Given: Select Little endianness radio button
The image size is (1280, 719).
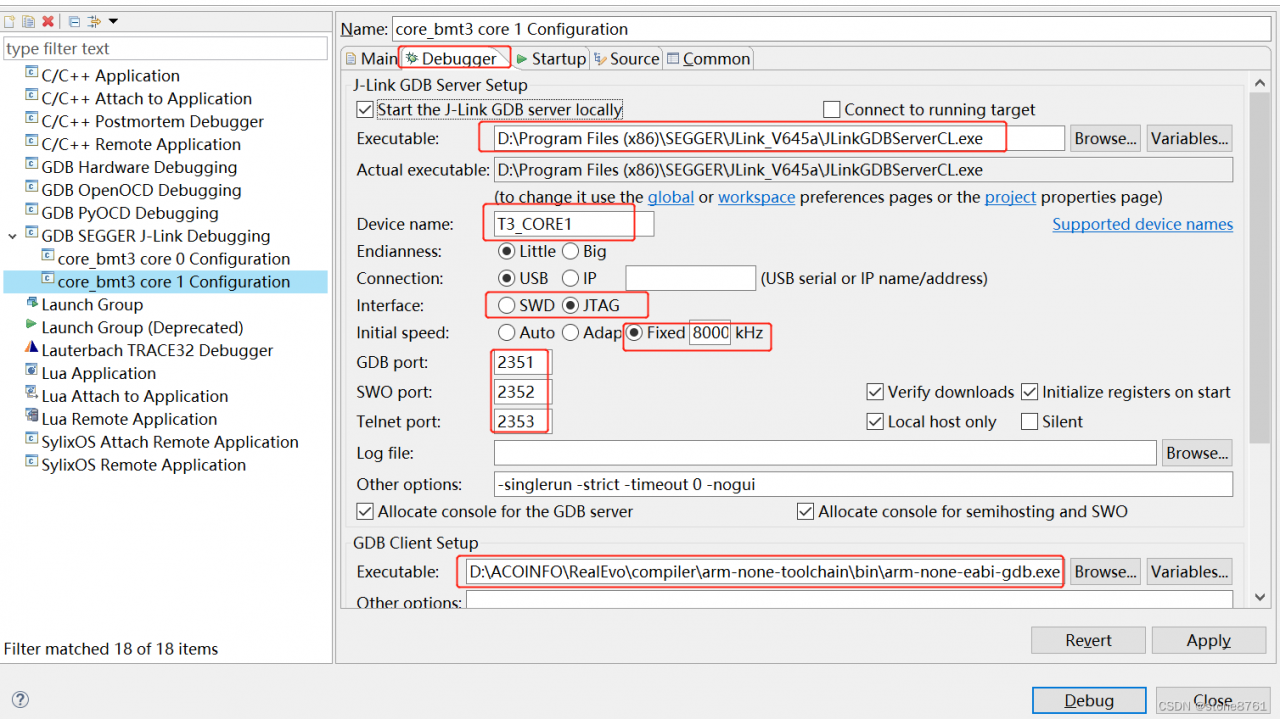Looking at the screenshot, I should 507,251.
